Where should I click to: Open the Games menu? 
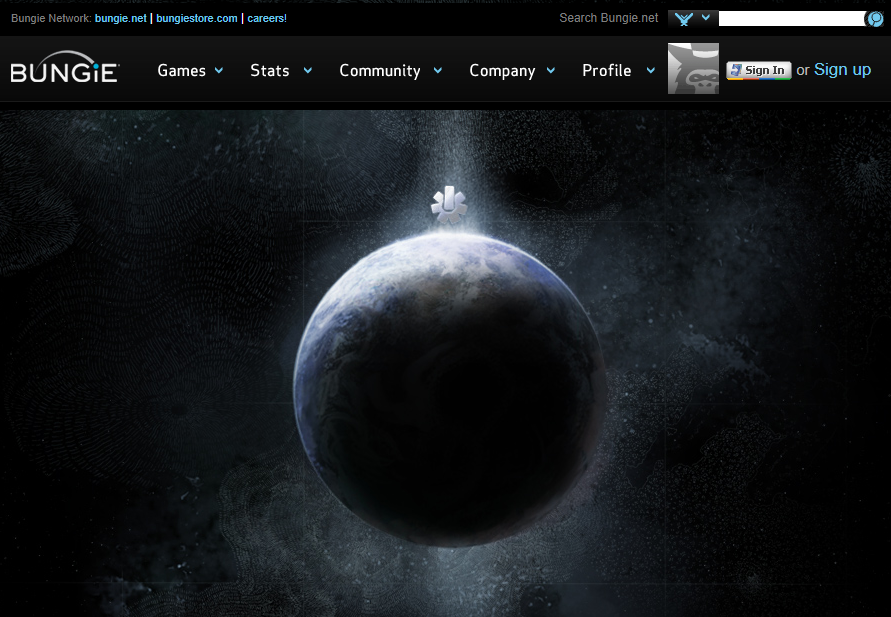point(182,70)
